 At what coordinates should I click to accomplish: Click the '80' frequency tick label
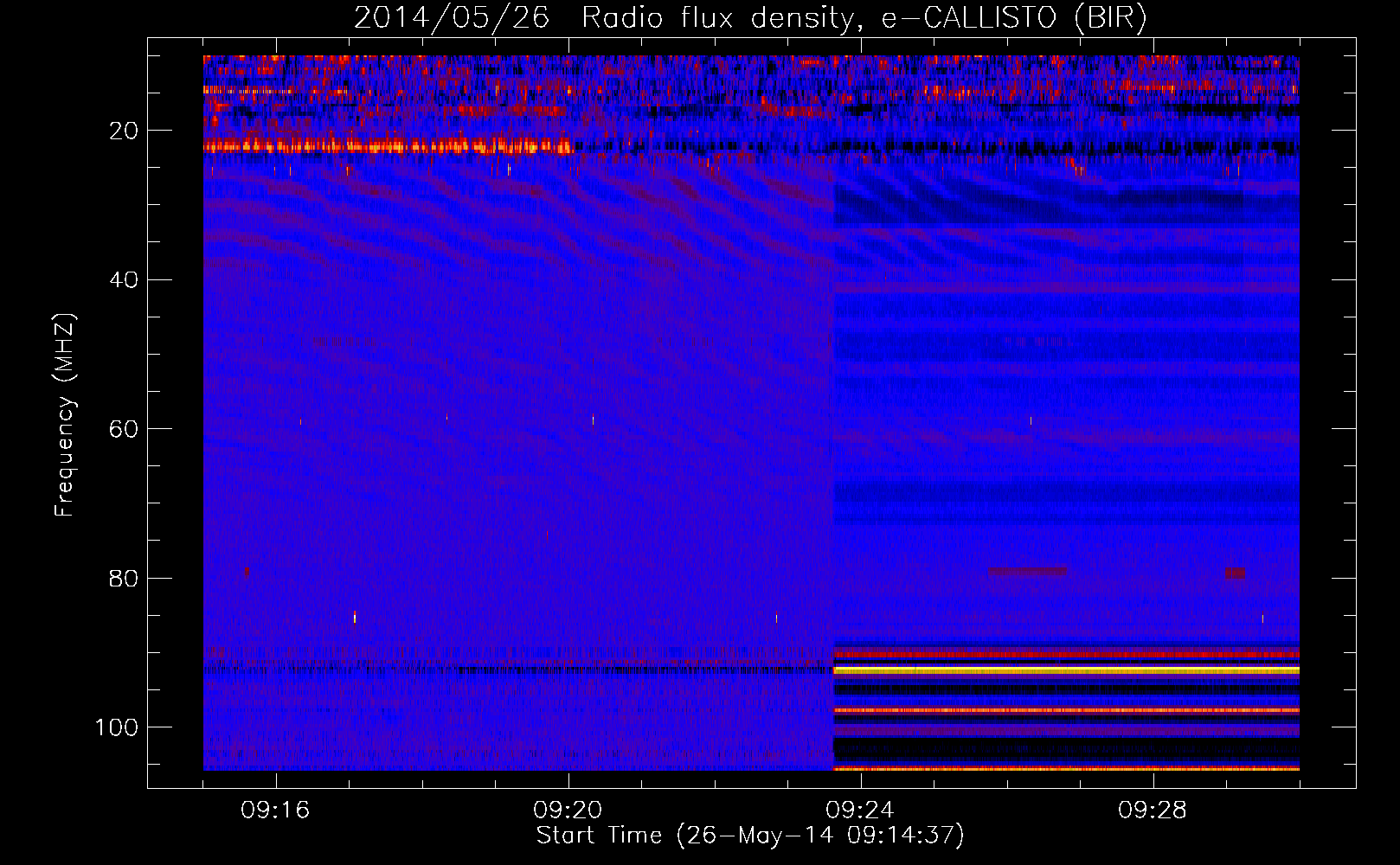click(x=124, y=578)
